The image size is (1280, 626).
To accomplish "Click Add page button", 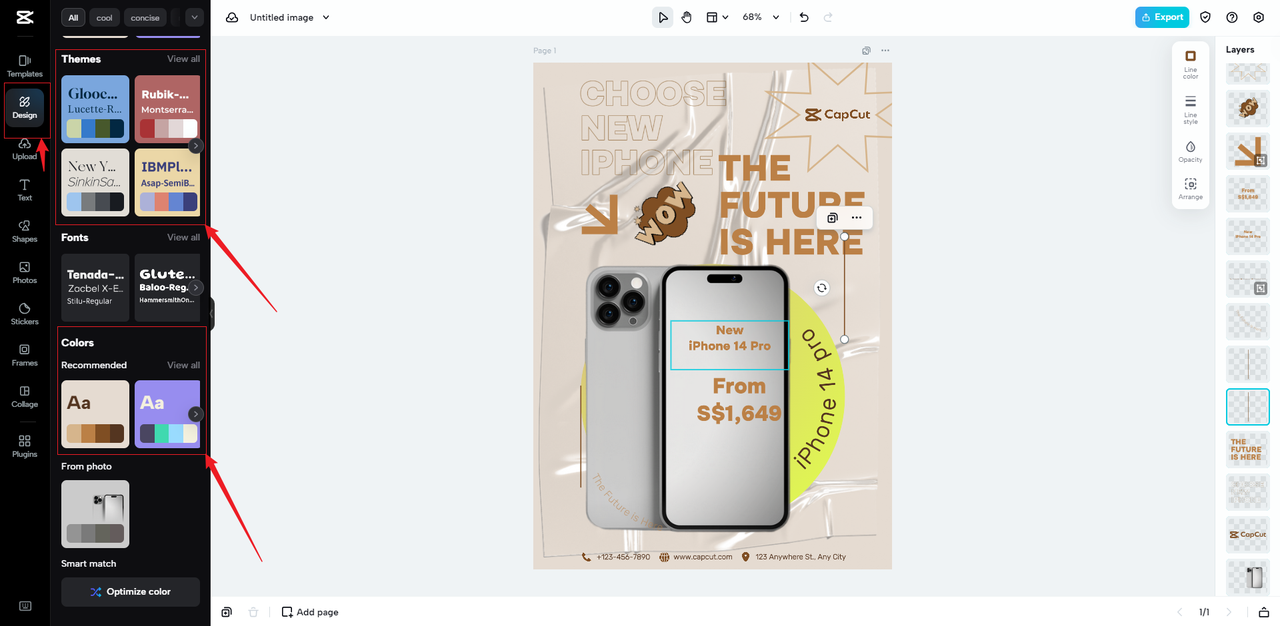I will [x=310, y=612].
